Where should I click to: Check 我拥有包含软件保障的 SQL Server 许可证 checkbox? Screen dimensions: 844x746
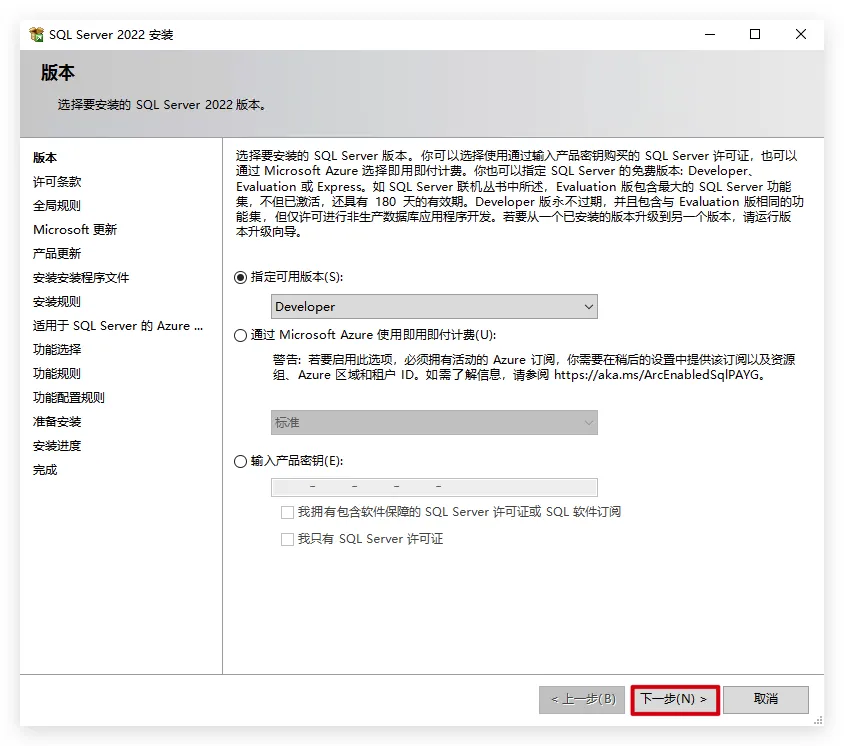point(288,512)
